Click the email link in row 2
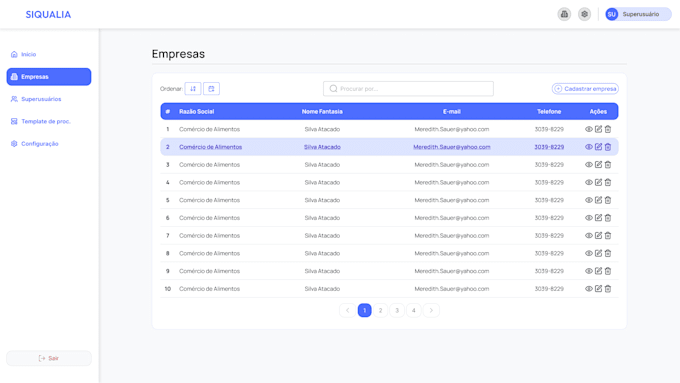The image size is (680, 383). pyautogui.click(x=451, y=147)
